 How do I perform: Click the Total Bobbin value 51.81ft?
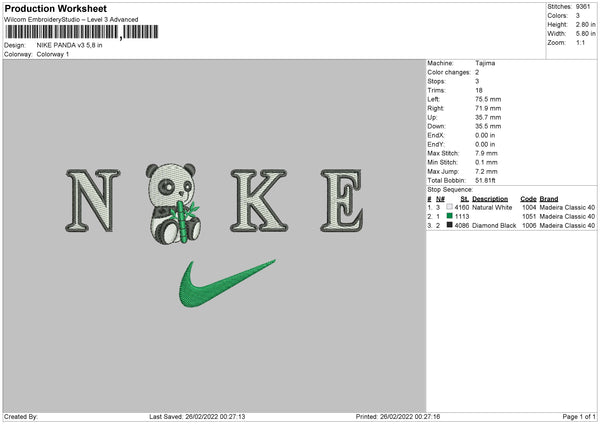point(485,180)
